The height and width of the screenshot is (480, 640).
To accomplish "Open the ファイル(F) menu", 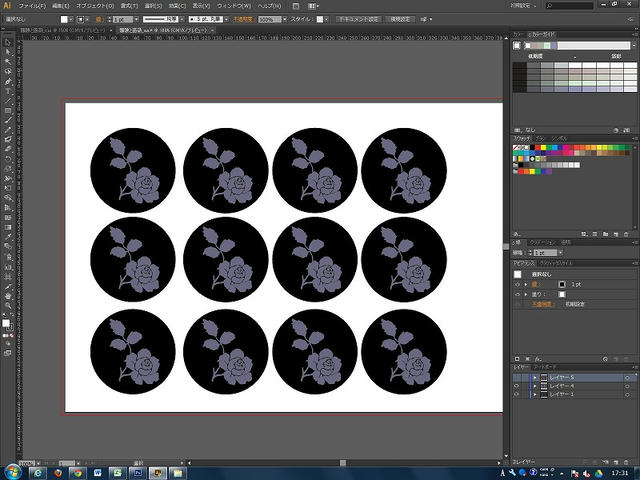I will pyautogui.click(x=32, y=6).
